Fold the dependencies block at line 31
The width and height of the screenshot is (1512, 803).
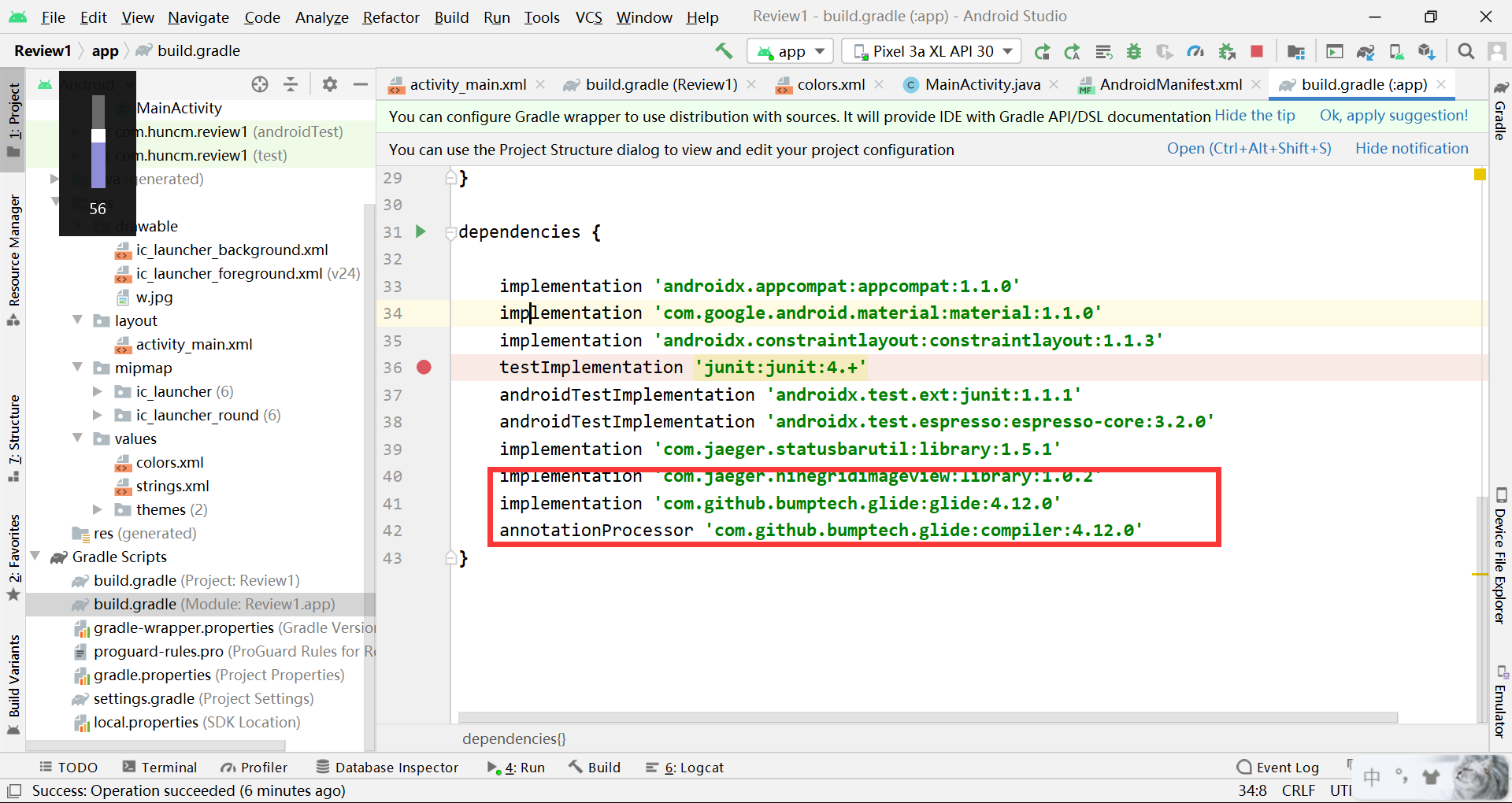450,232
